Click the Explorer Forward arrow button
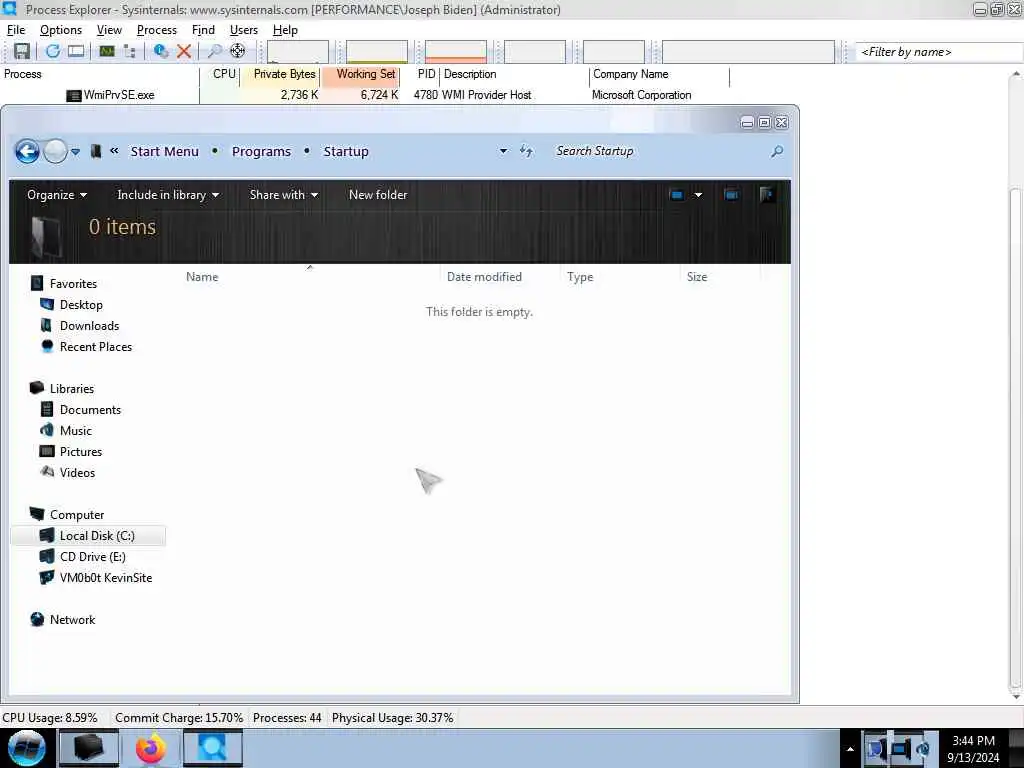 coord(56,152)
